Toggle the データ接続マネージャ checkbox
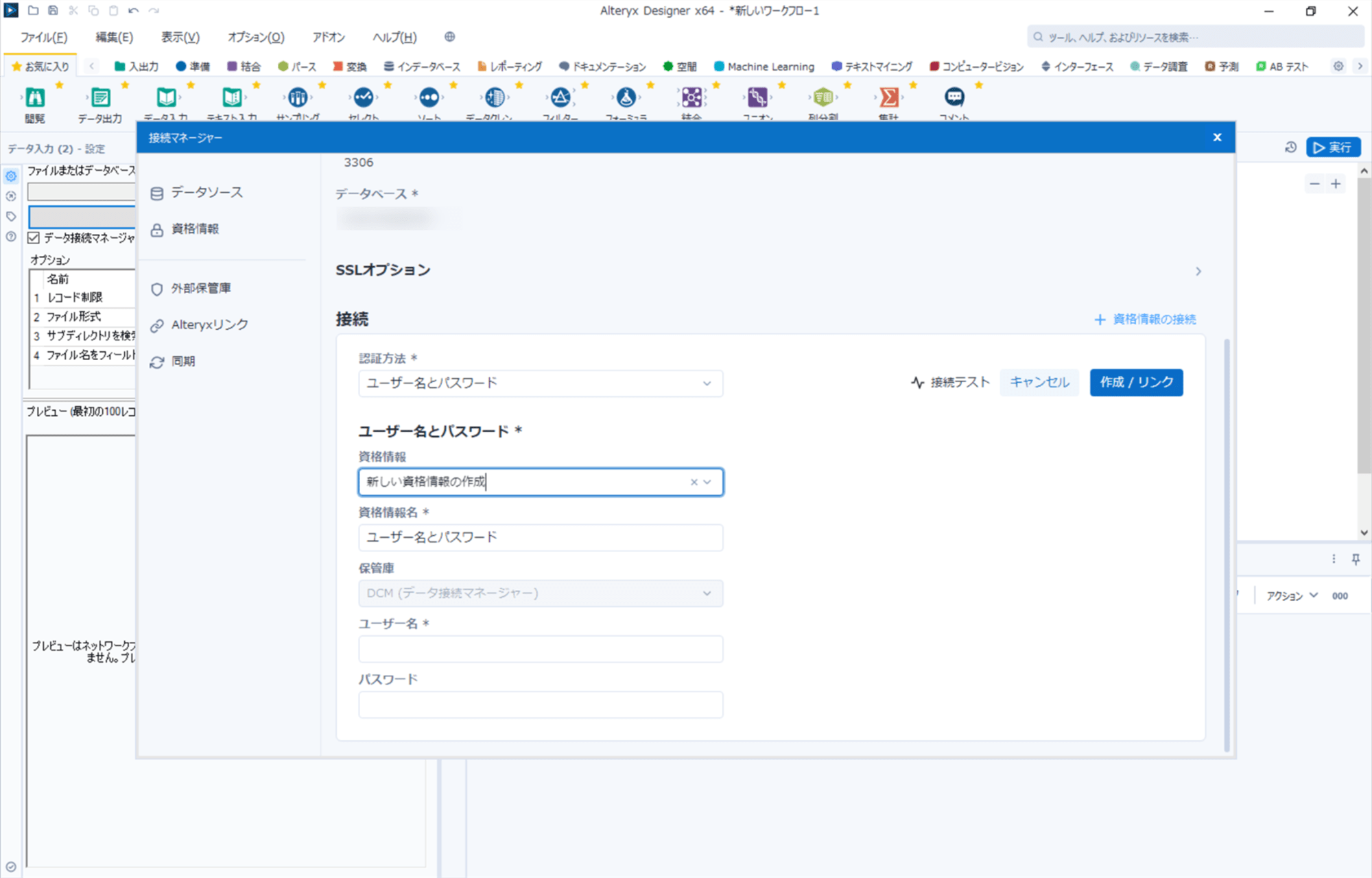 (x=34, y=238)
